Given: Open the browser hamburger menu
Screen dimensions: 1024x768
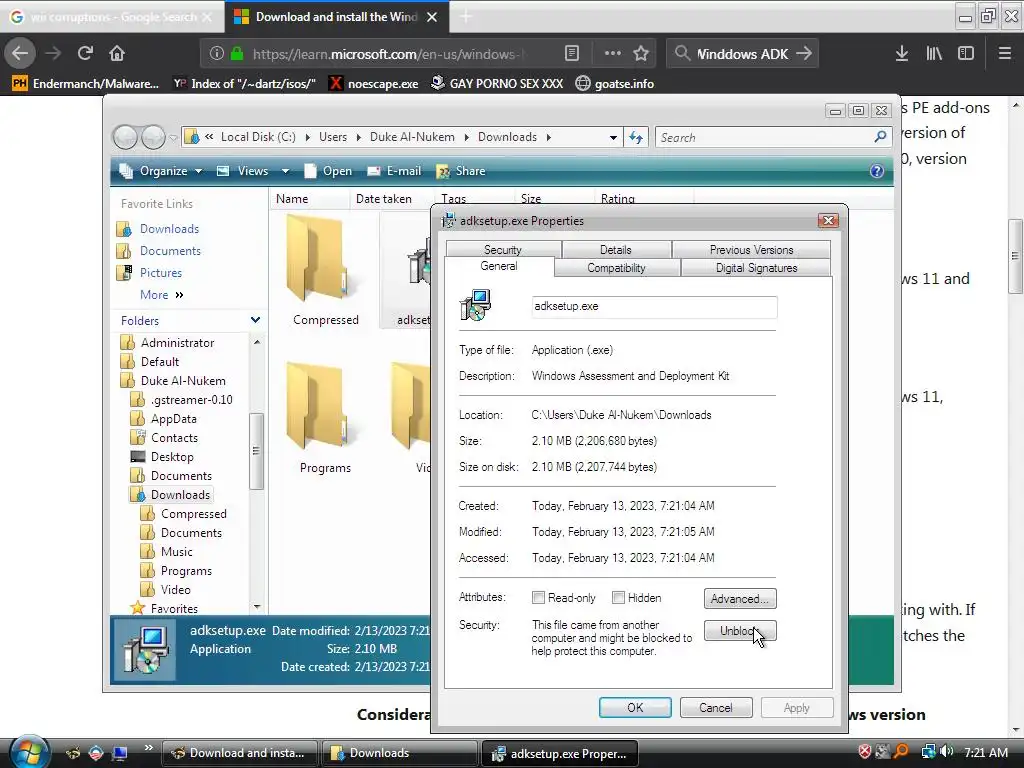Looking at the screenshot, I should click(1005, 54).
